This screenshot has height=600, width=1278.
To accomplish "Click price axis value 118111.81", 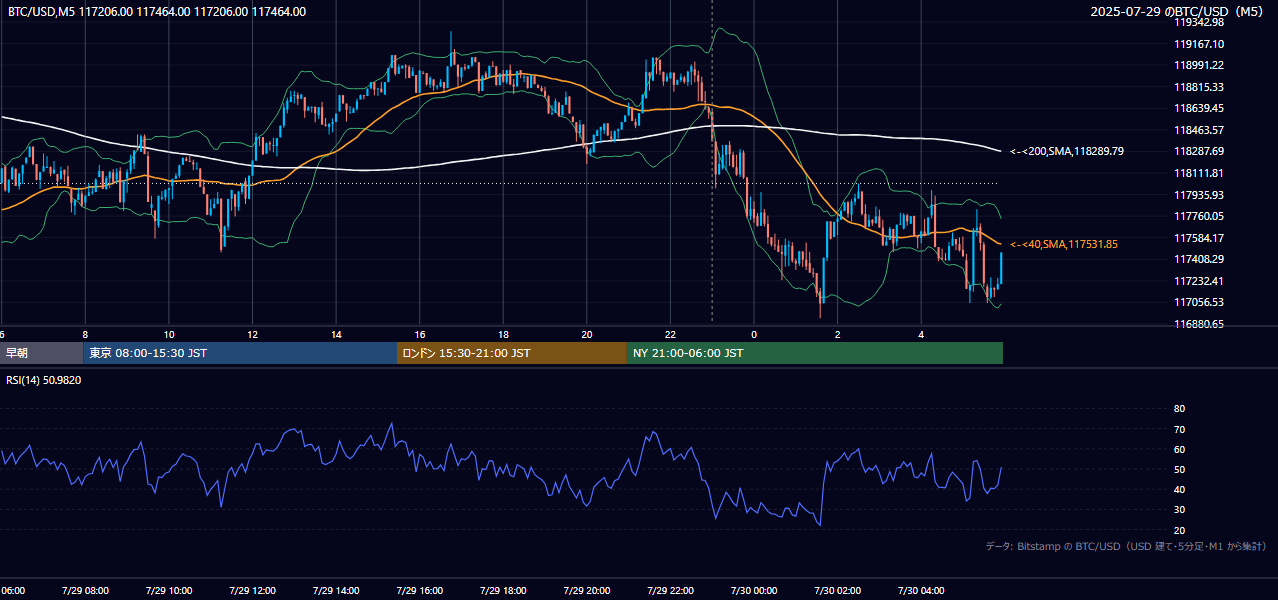I will click(1199, 173).
